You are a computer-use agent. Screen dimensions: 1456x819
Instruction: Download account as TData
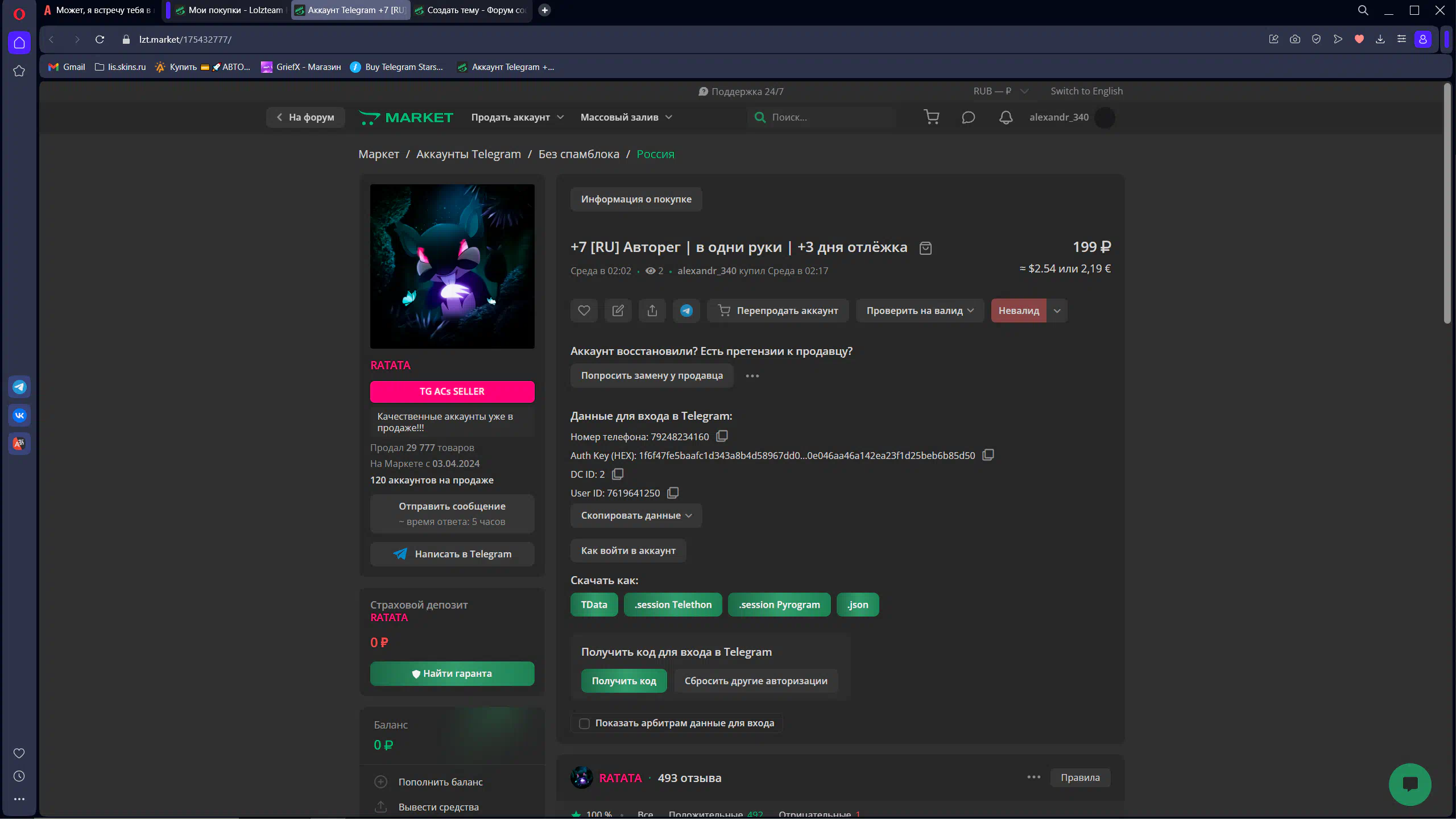tap(594, 605)
